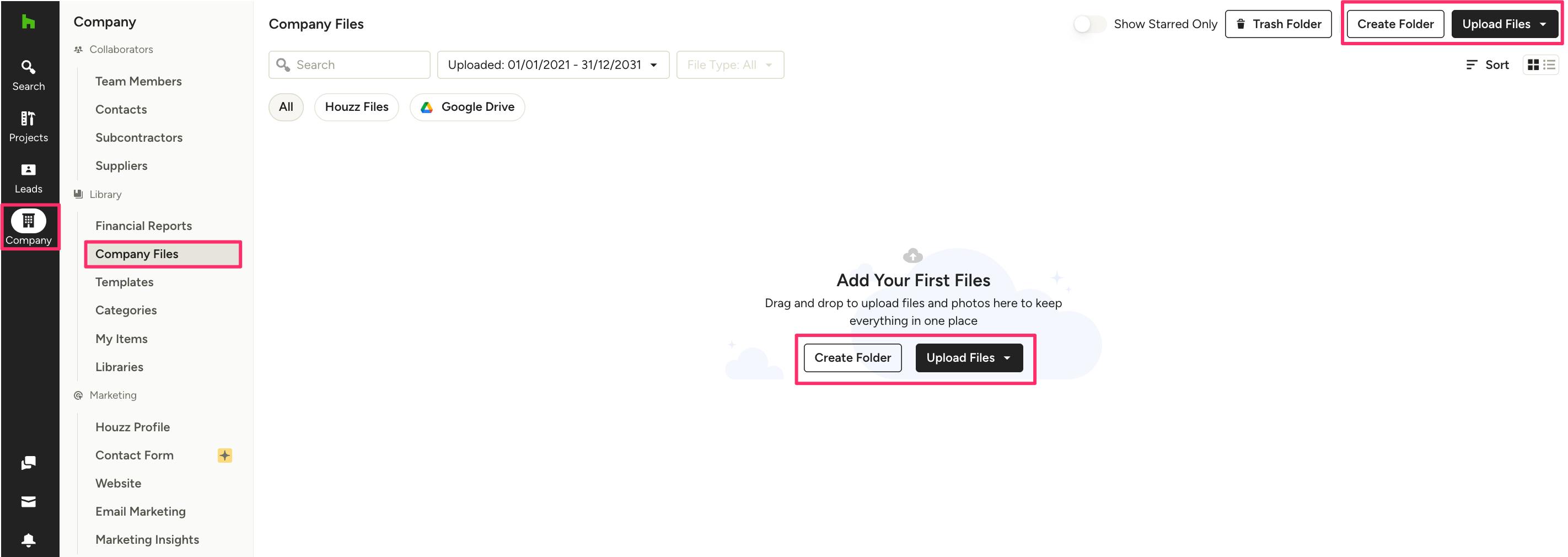Switch to grid view icon

point(1533,65)
